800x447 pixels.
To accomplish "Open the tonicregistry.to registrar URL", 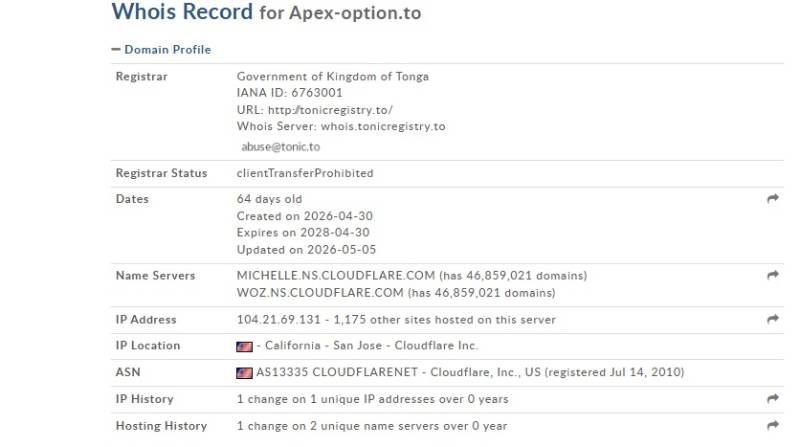I will point(330,110).
